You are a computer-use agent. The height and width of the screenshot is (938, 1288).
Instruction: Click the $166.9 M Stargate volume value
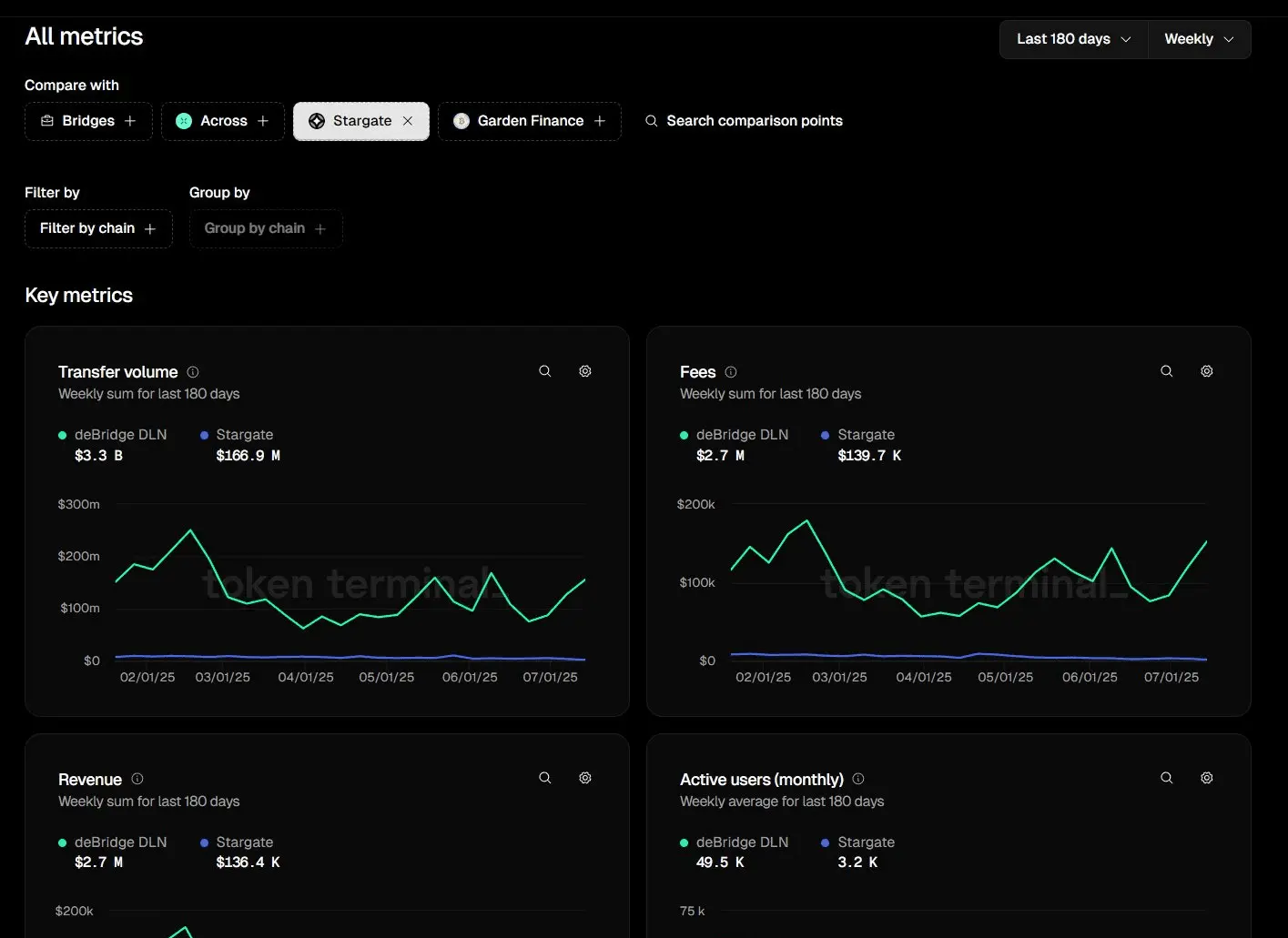tap(248, 456)
